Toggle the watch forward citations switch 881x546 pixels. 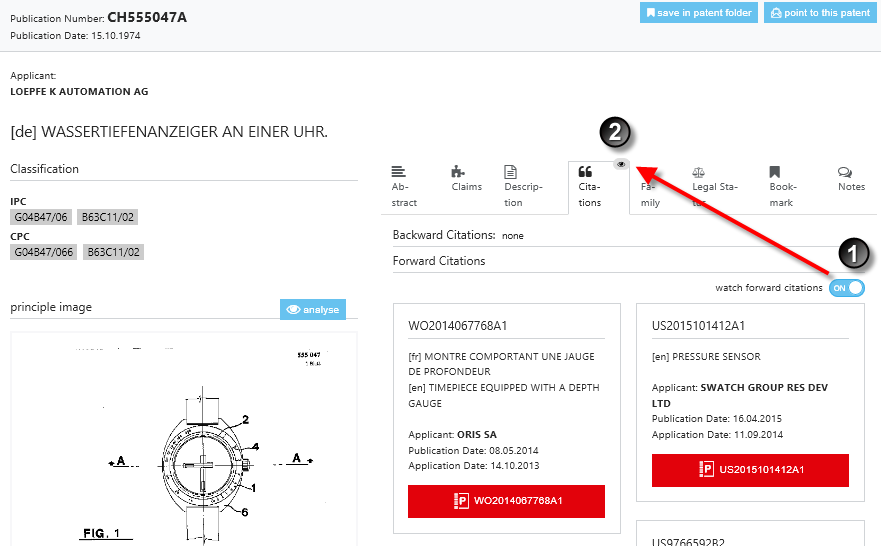[846, 288]
